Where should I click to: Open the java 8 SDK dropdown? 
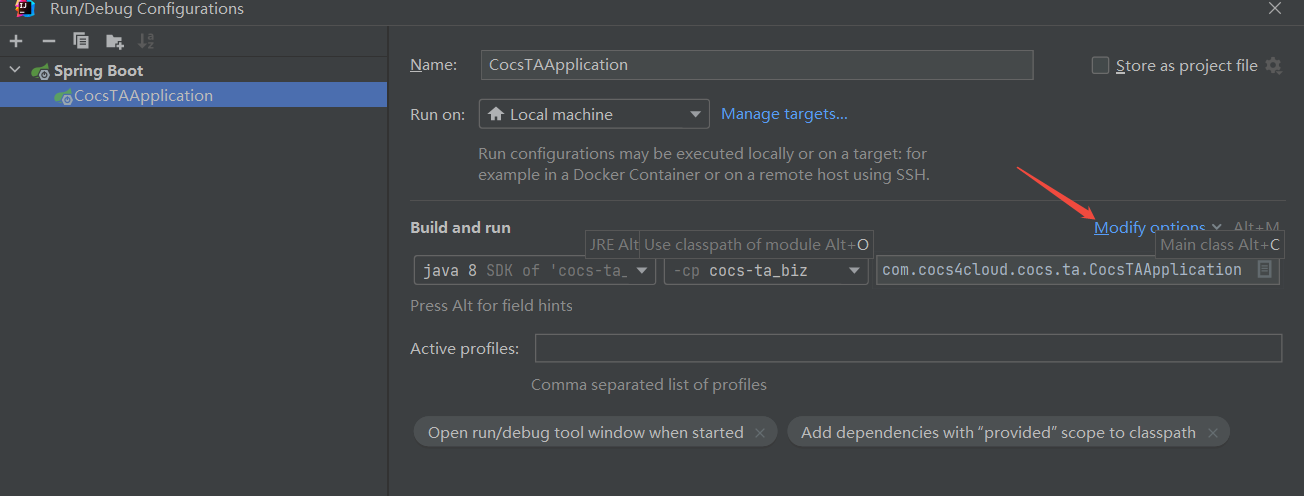(535, 270)
